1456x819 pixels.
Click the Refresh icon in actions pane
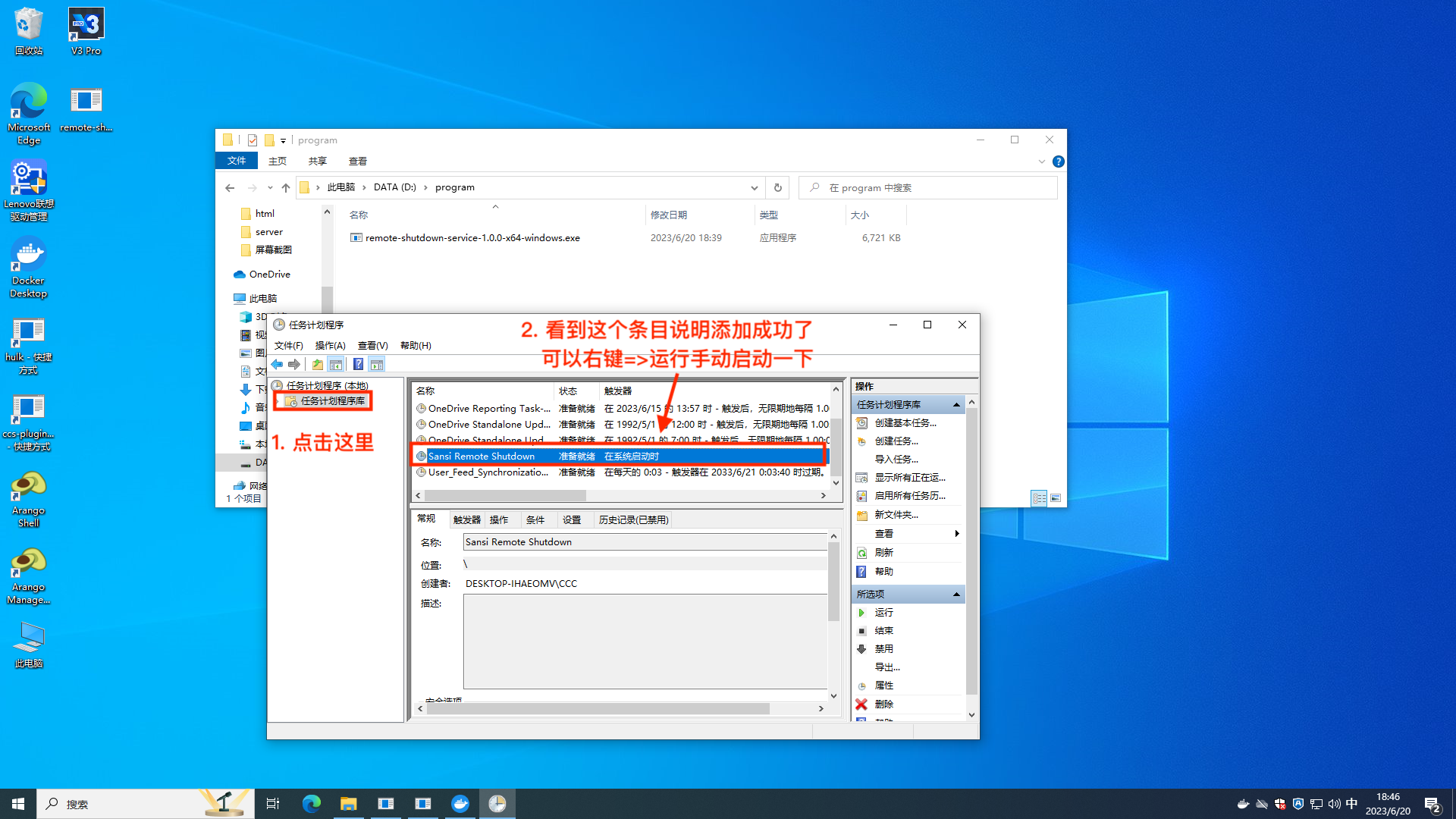[861, 553]
